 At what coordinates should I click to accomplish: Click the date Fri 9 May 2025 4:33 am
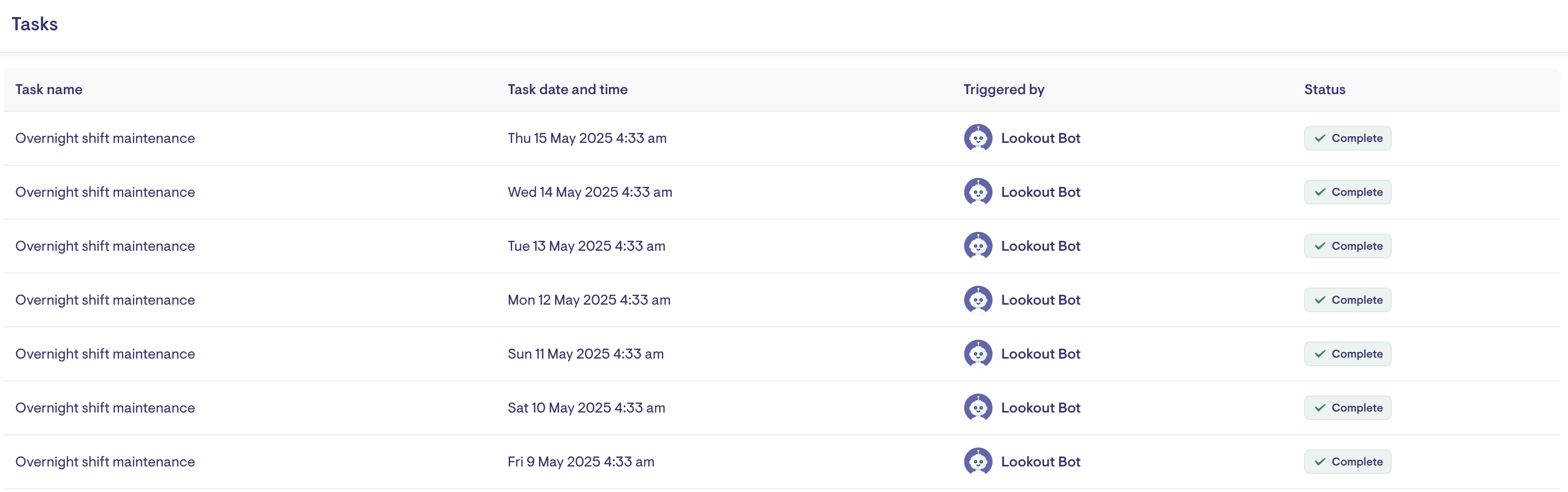(x=581, y=462)
